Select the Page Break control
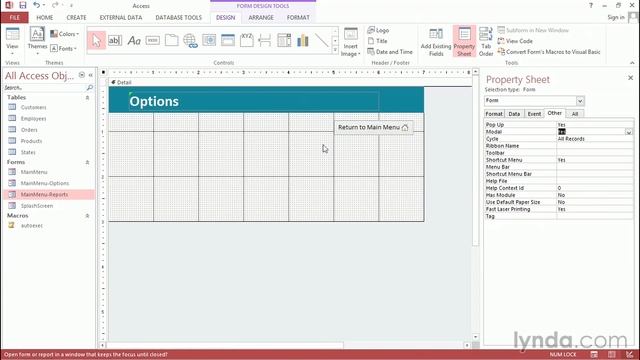The height and width of the screenshot is (360, 640). coord(265,40)
